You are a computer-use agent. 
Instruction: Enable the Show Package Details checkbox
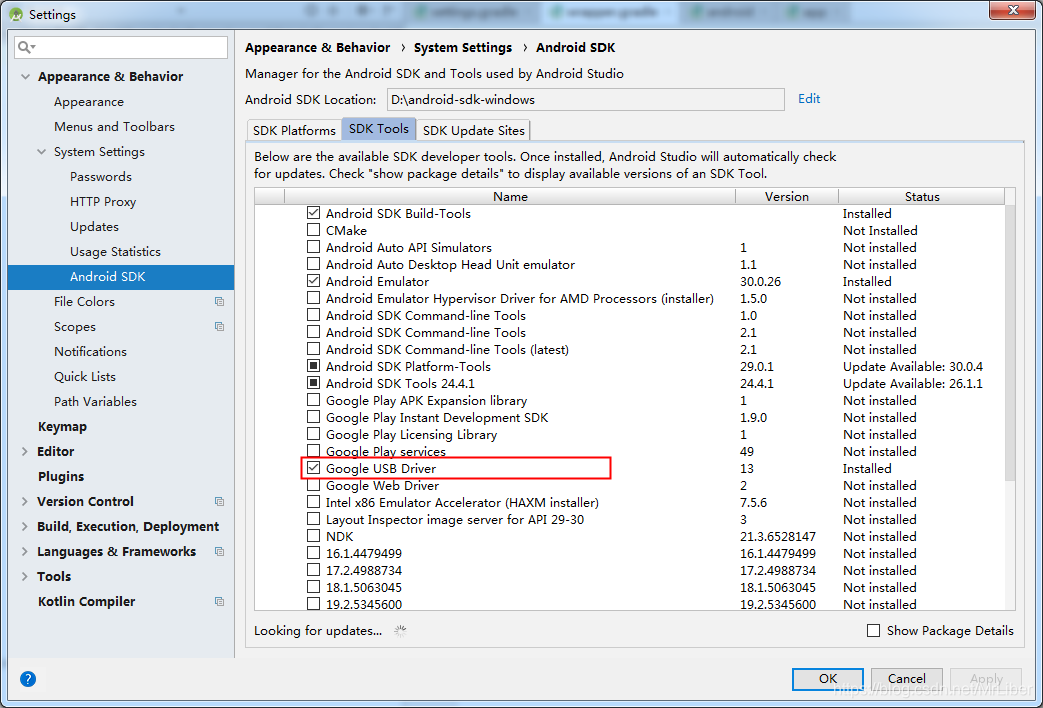pos(873,630)
